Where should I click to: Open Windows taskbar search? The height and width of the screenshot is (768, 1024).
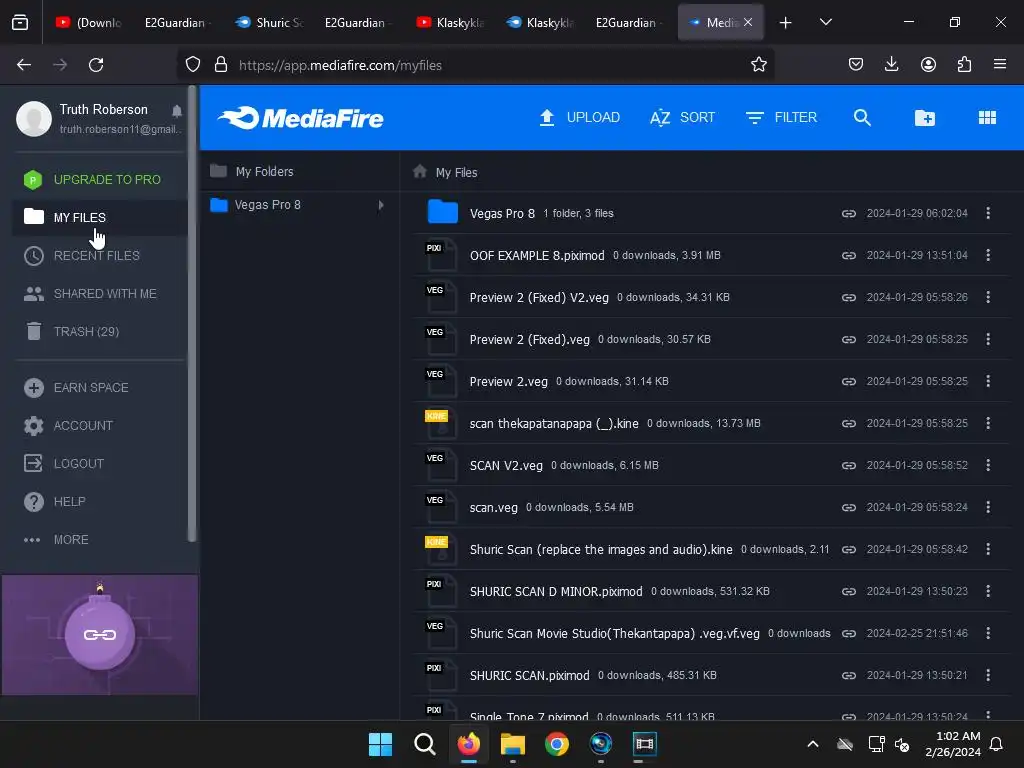coord(424,744)
